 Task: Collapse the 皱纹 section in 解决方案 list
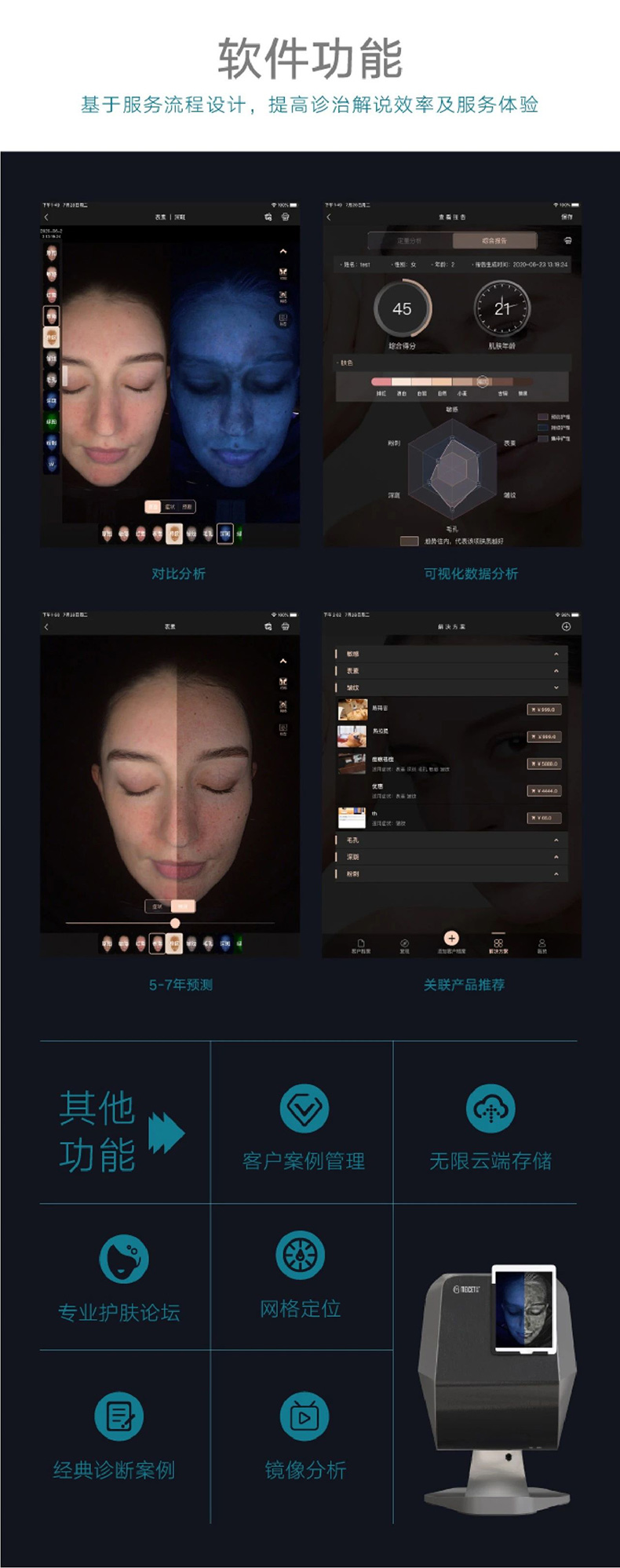point(556,687)
